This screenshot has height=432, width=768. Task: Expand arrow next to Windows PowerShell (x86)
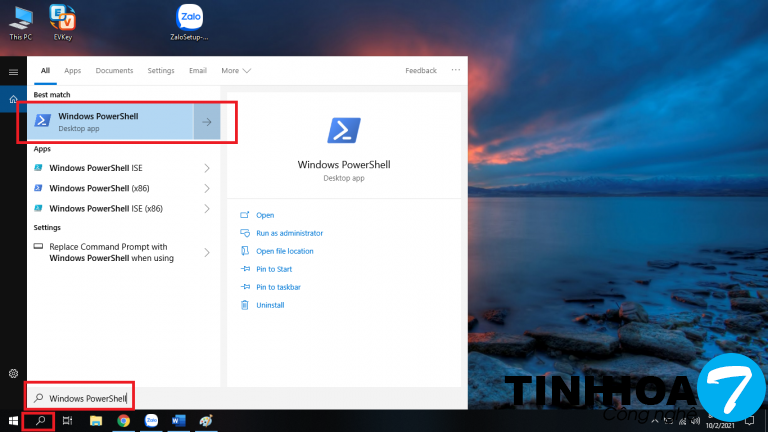(x=207, y=188)
